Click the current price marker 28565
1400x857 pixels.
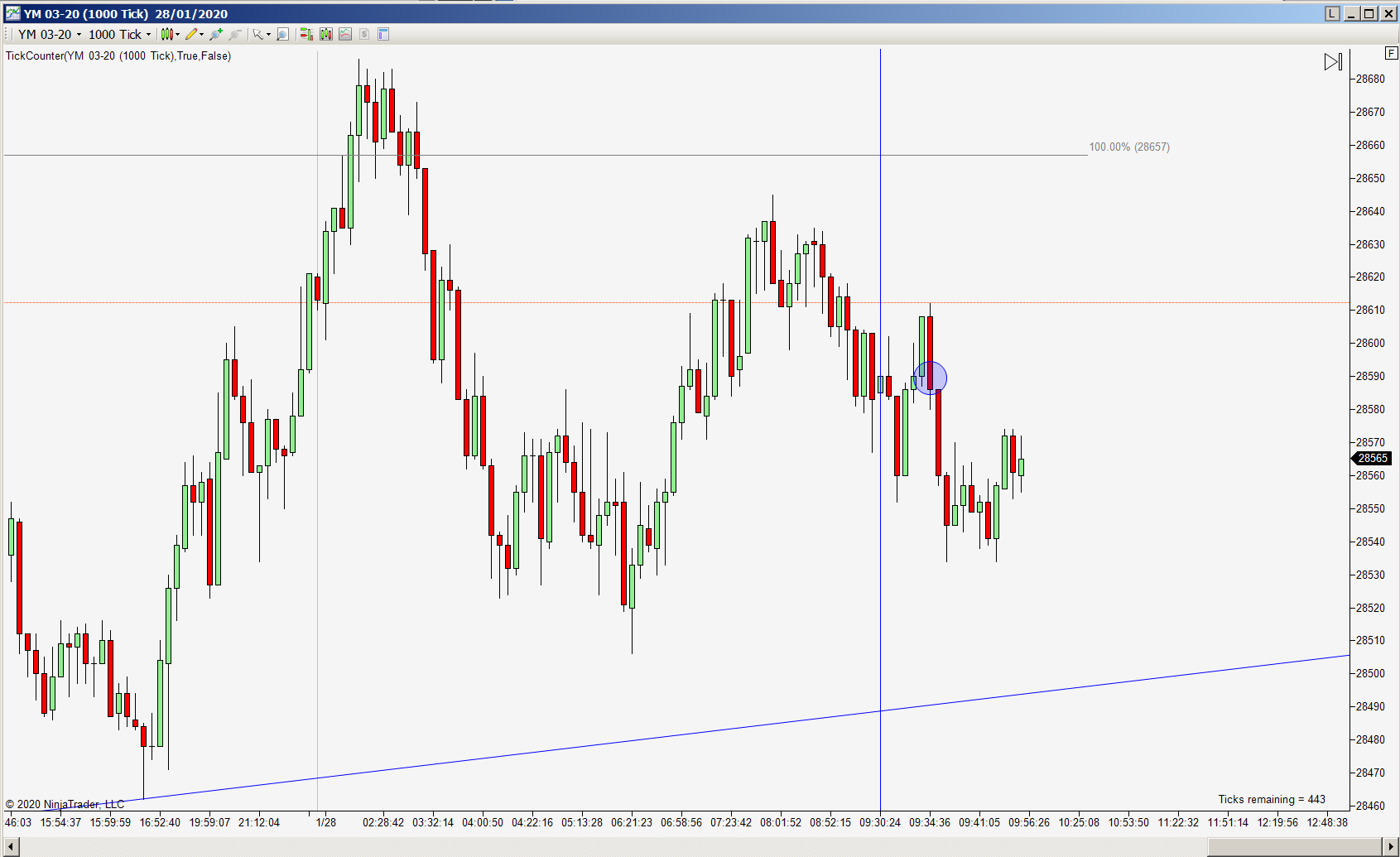1372,458
